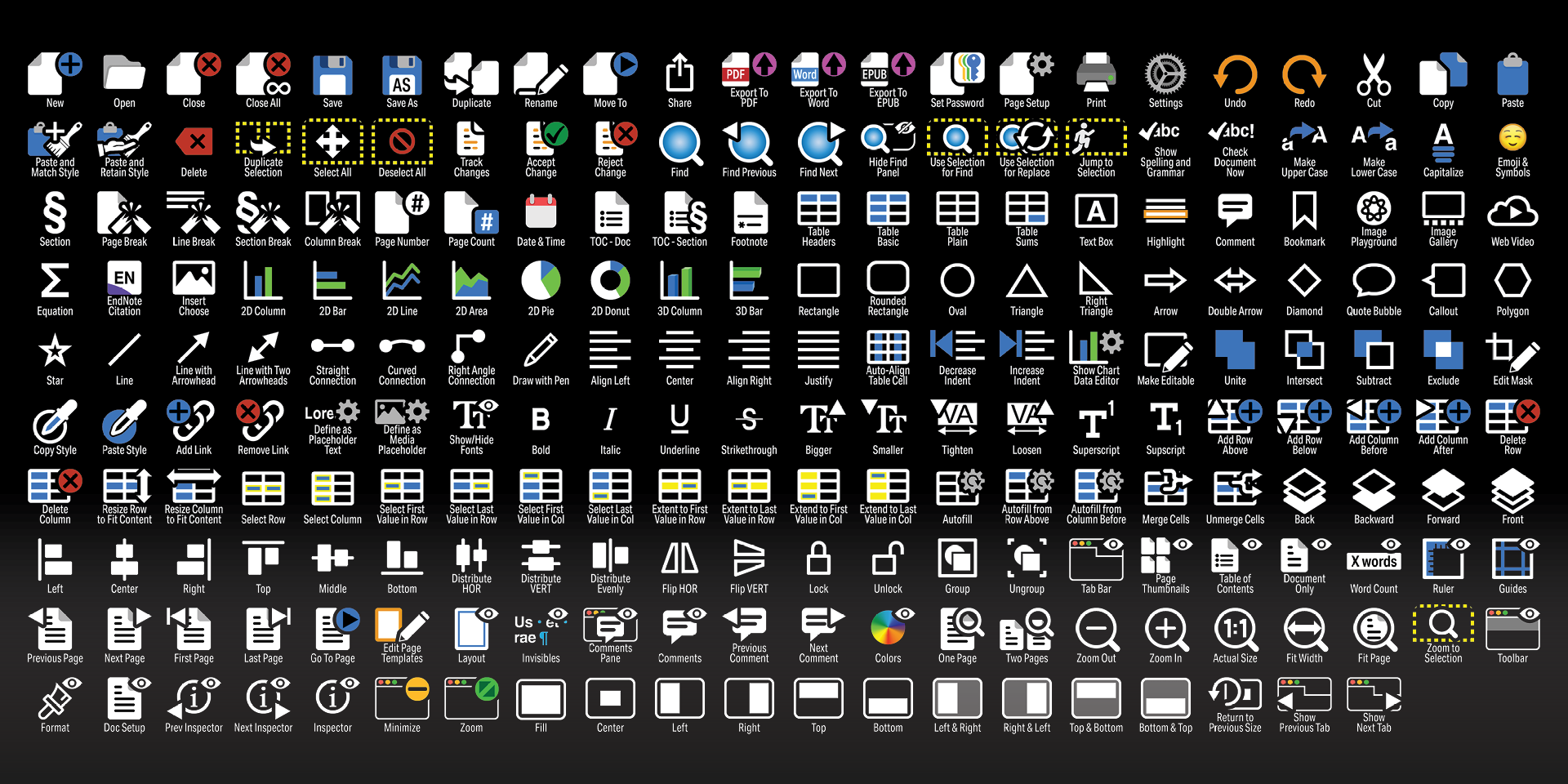Select the Bring to Front icon
The height and width of the screenshot is (784, 1568).
(x=1512, y=490)
